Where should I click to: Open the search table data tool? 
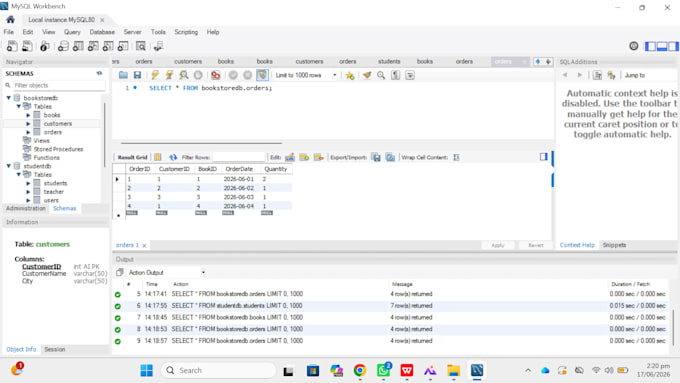[141, 46]
